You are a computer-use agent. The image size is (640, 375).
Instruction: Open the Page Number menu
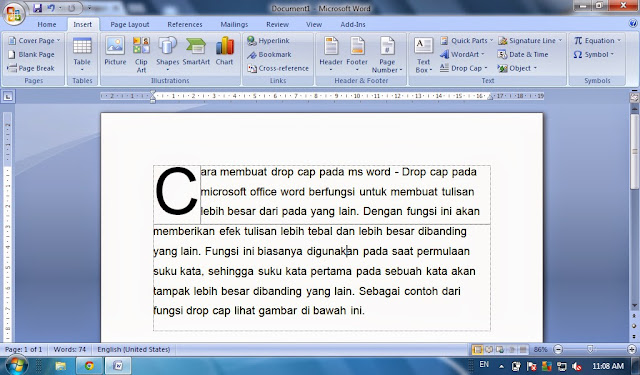tap(387, 54)
